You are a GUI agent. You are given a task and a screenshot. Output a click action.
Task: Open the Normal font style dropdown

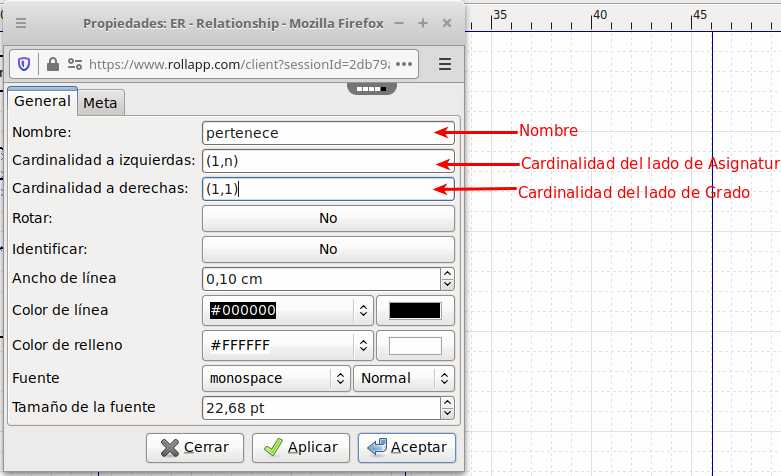[403, 378]
